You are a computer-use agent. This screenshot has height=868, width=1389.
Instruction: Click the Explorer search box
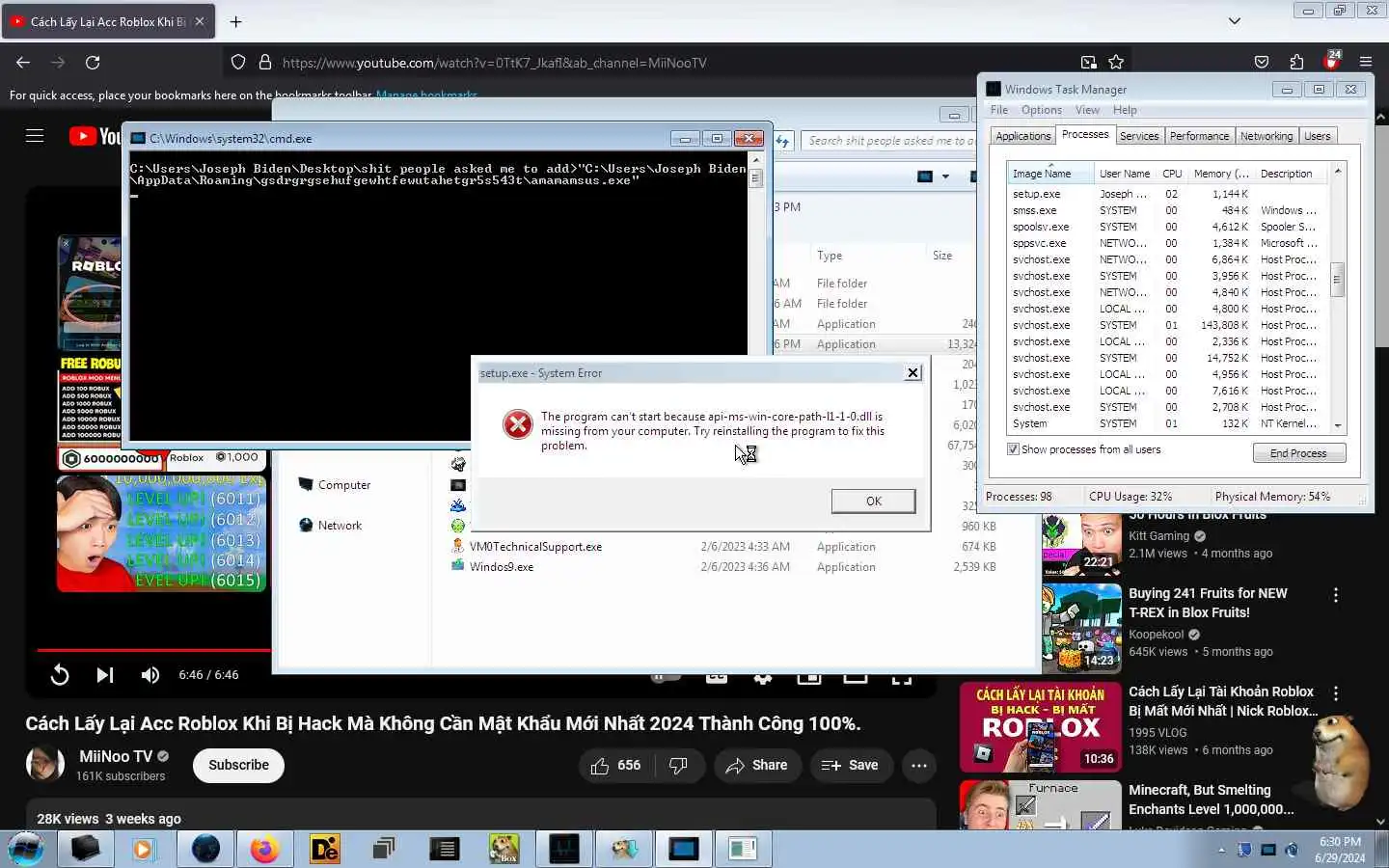pos(889,141)
